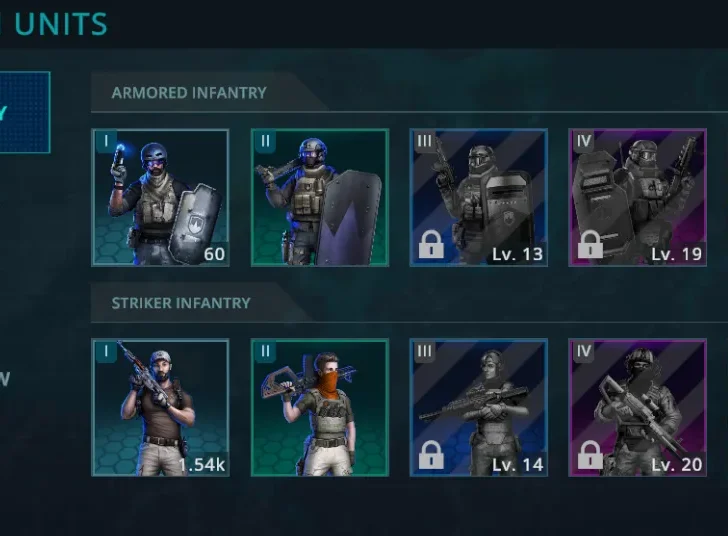This screenshot has width=728, height=536.
Task: Click the padlock icon on Lv. 19 unit
Action: click(x=590, y=244)
